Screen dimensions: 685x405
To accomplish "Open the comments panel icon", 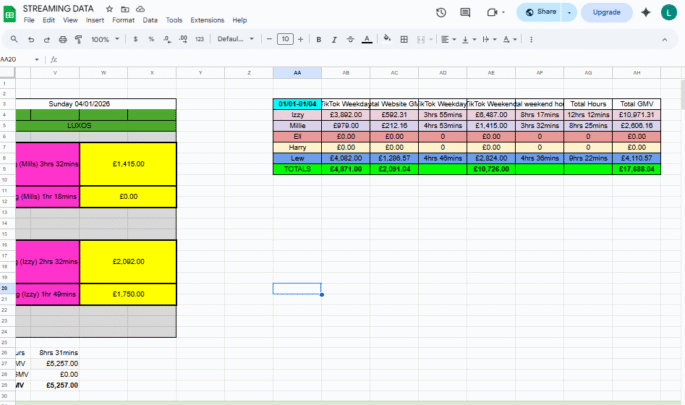I will coord(467,12).
